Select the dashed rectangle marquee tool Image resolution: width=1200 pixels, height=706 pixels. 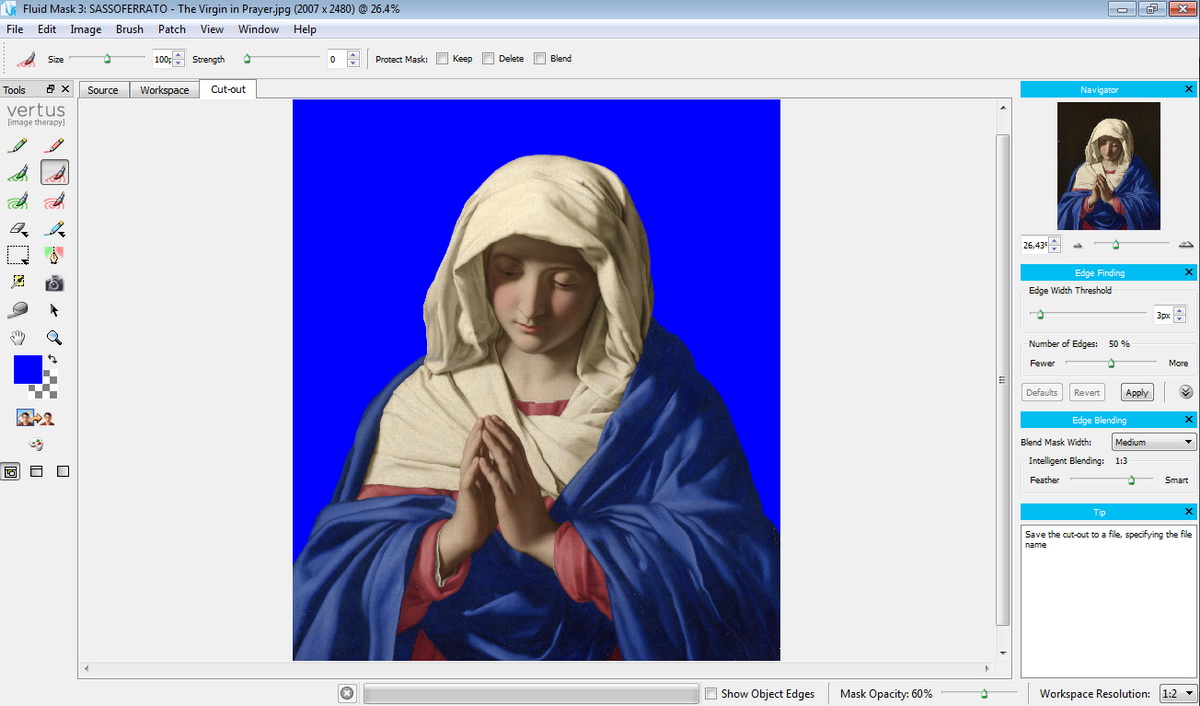point(17,256)
